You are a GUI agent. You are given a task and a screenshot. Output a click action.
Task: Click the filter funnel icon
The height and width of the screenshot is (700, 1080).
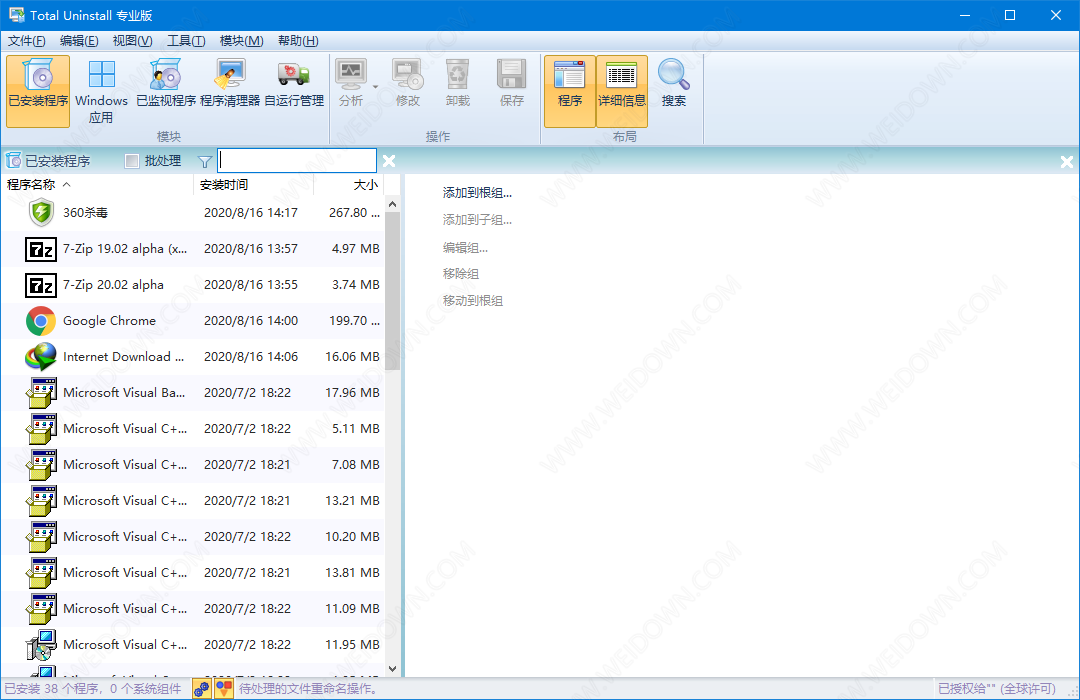tap(205, 162)
